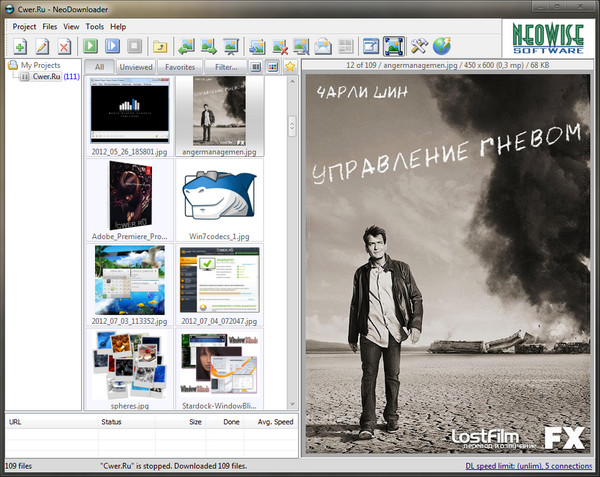Click the globe browser icon in the toolbar
Viewport: 600px width, 477px height.
click(441, 46)
